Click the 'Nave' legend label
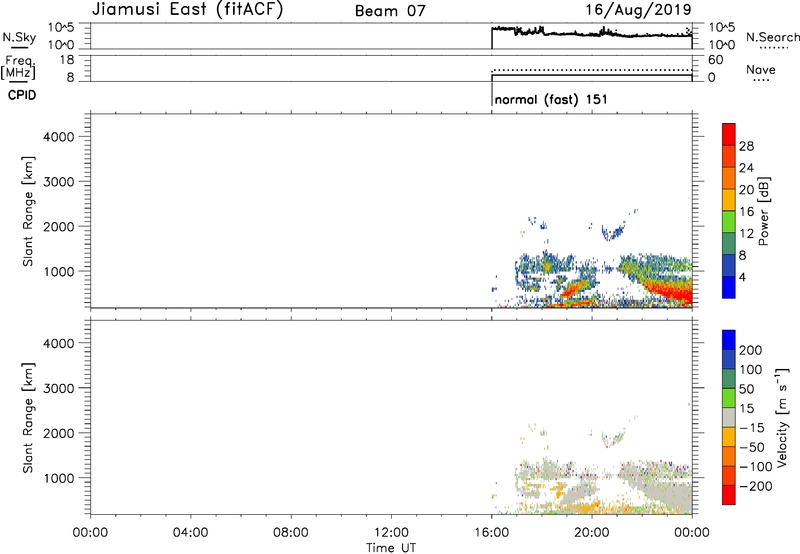 pyautogui.click(x=760, y=69)
